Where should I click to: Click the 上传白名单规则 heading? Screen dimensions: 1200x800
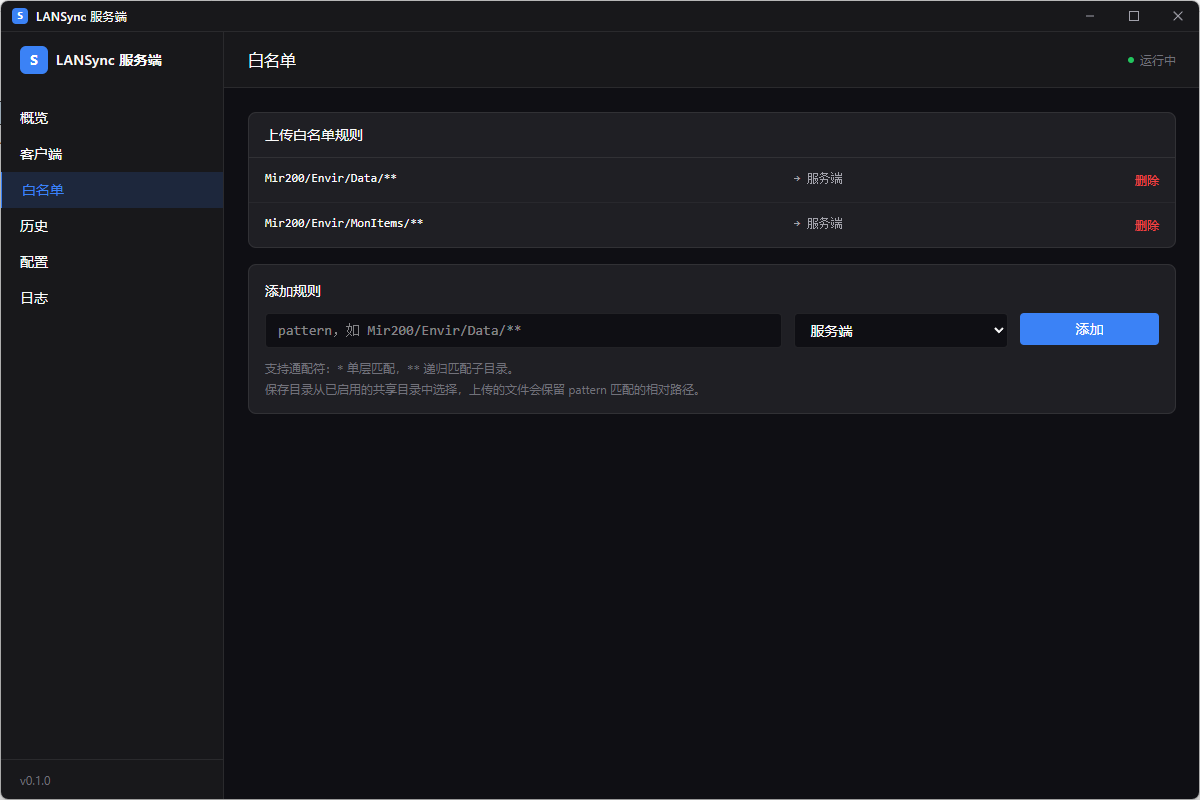[x=314, y=135]
